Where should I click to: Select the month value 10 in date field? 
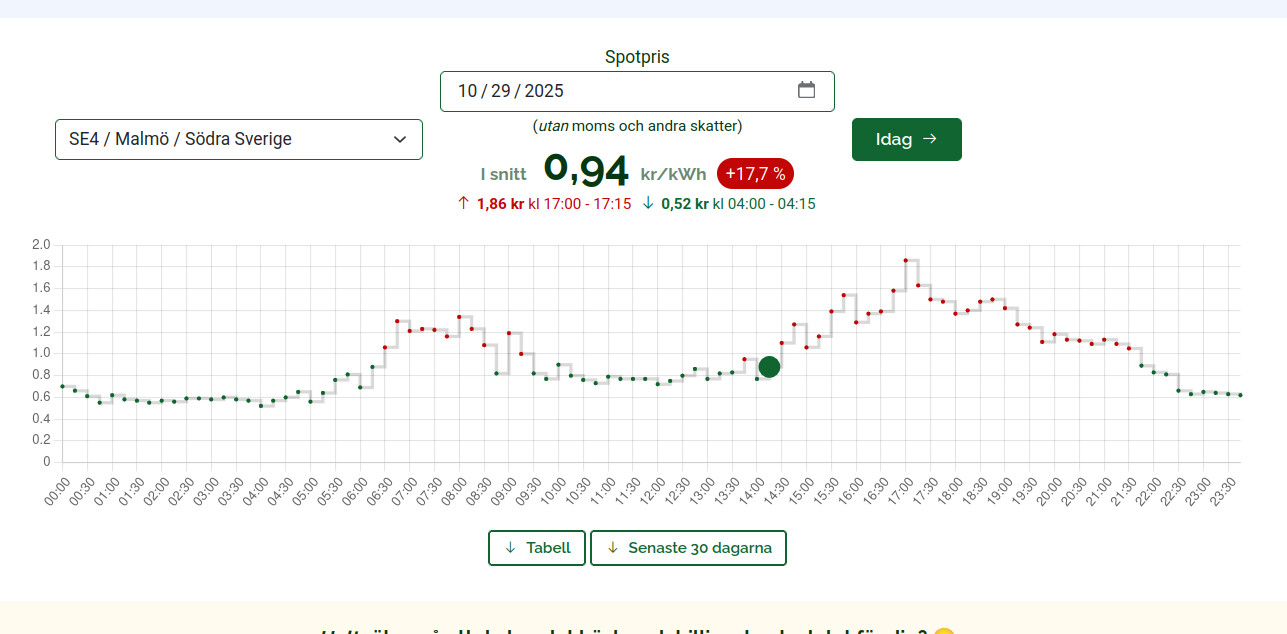coord(467,91)
